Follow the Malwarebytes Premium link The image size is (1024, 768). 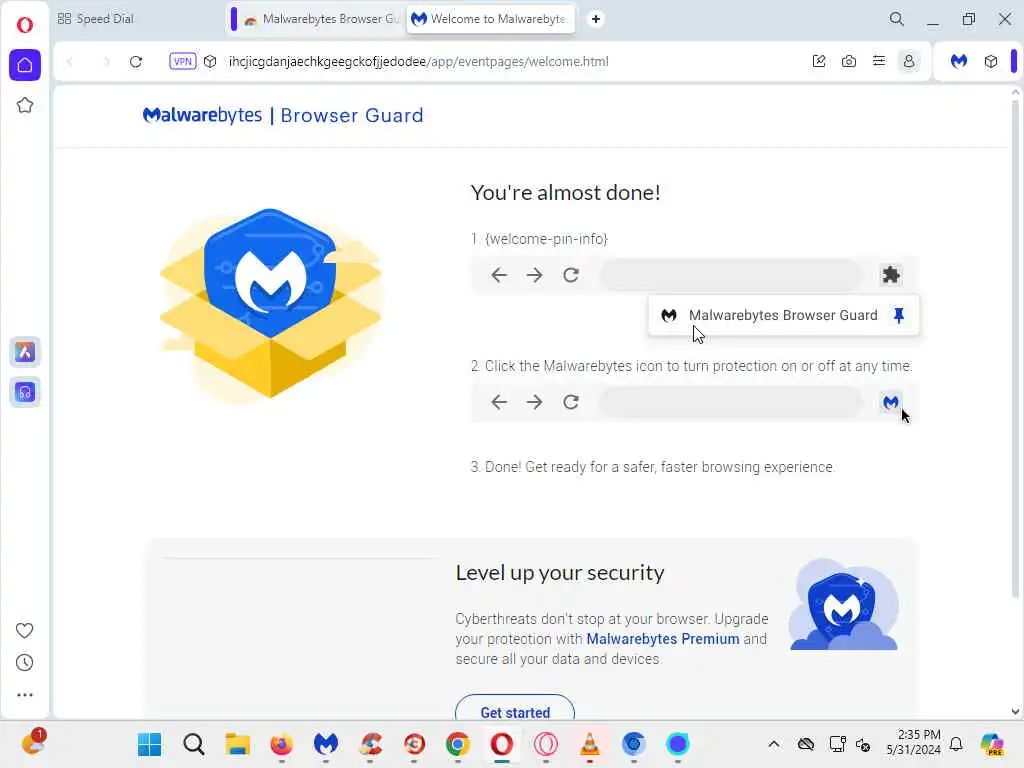point(663,639)
